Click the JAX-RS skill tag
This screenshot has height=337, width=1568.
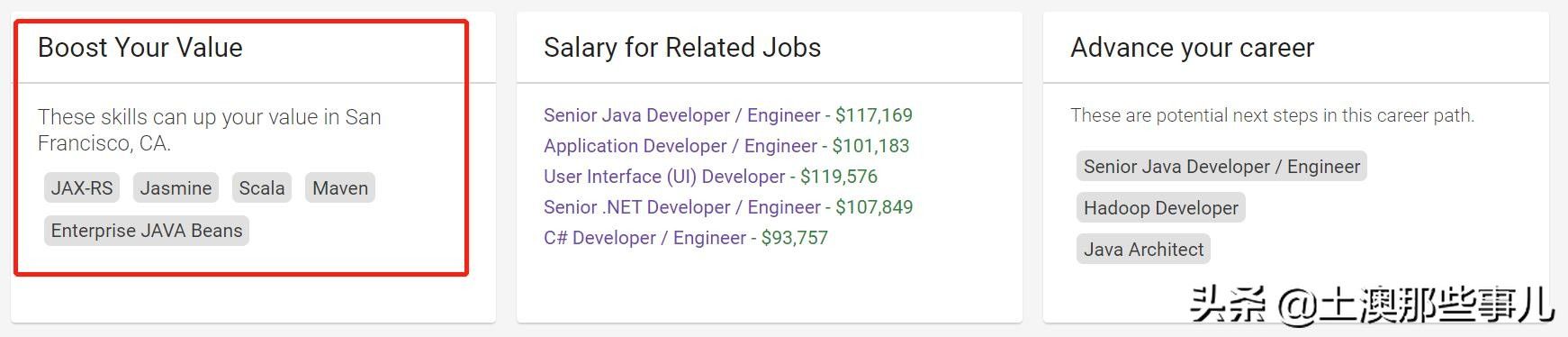pyautogui.click(x=82, y=188)
